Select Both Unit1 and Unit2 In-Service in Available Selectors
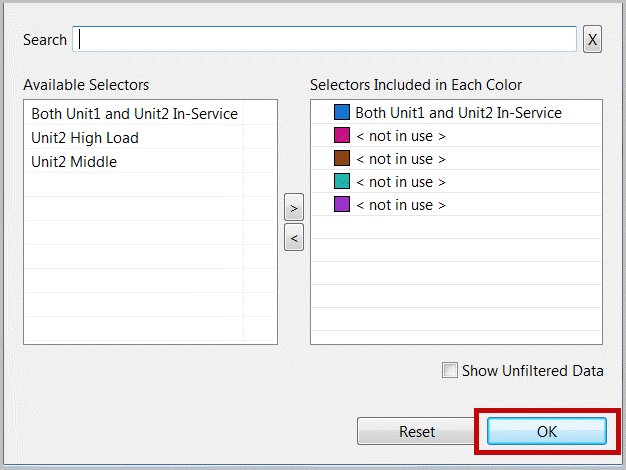Image resolution: width=626 pixels, height=470 pixels. (134, 114)
